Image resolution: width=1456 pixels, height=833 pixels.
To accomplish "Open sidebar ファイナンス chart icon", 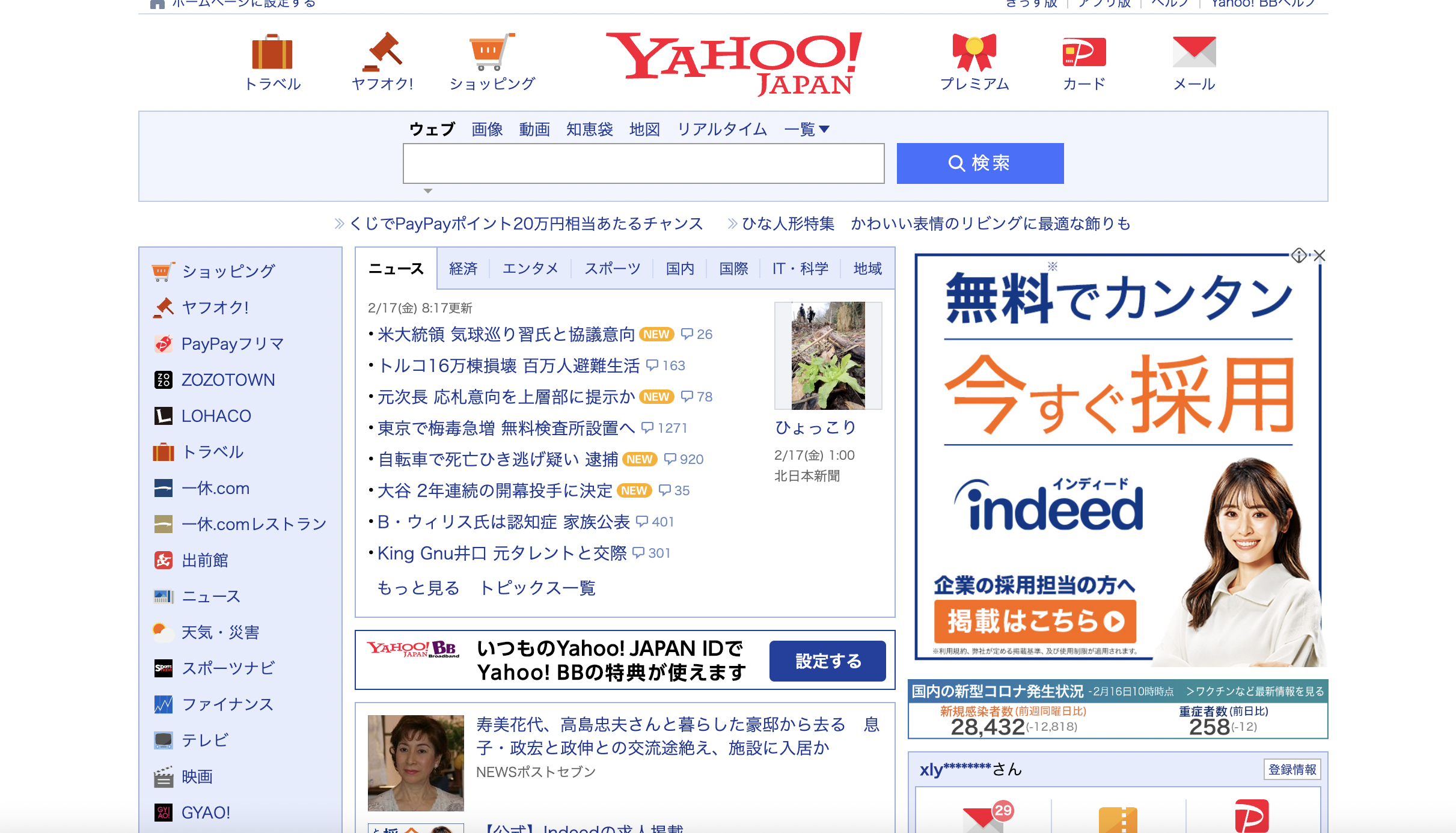I will coord(163,704).
